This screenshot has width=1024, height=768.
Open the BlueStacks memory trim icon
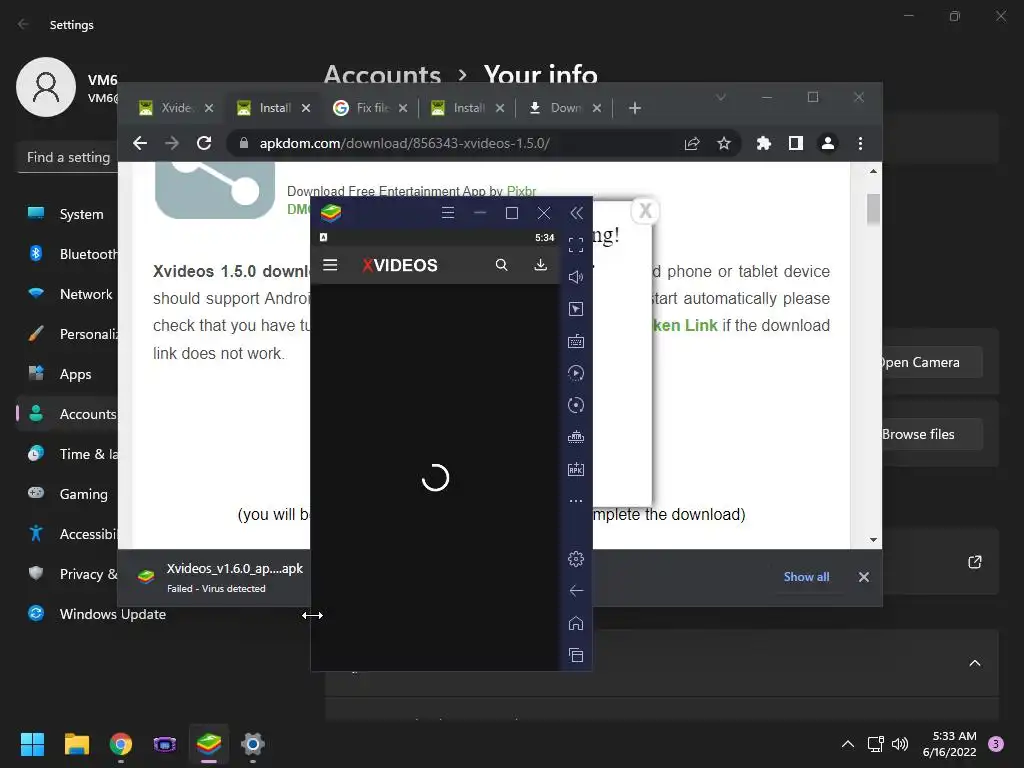pyautogui.click(x=576, y=437)
